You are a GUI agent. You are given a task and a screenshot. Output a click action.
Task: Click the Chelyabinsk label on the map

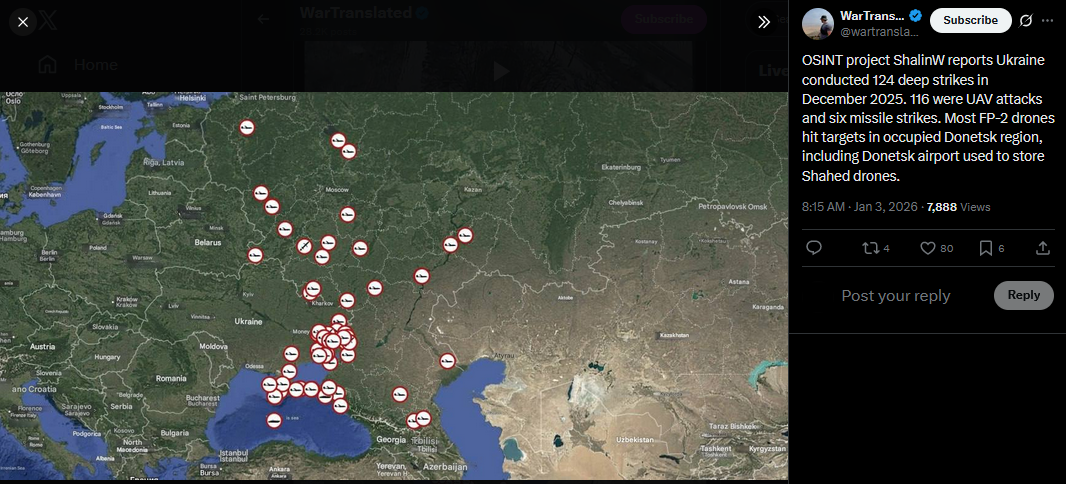[x=625, y=203]
